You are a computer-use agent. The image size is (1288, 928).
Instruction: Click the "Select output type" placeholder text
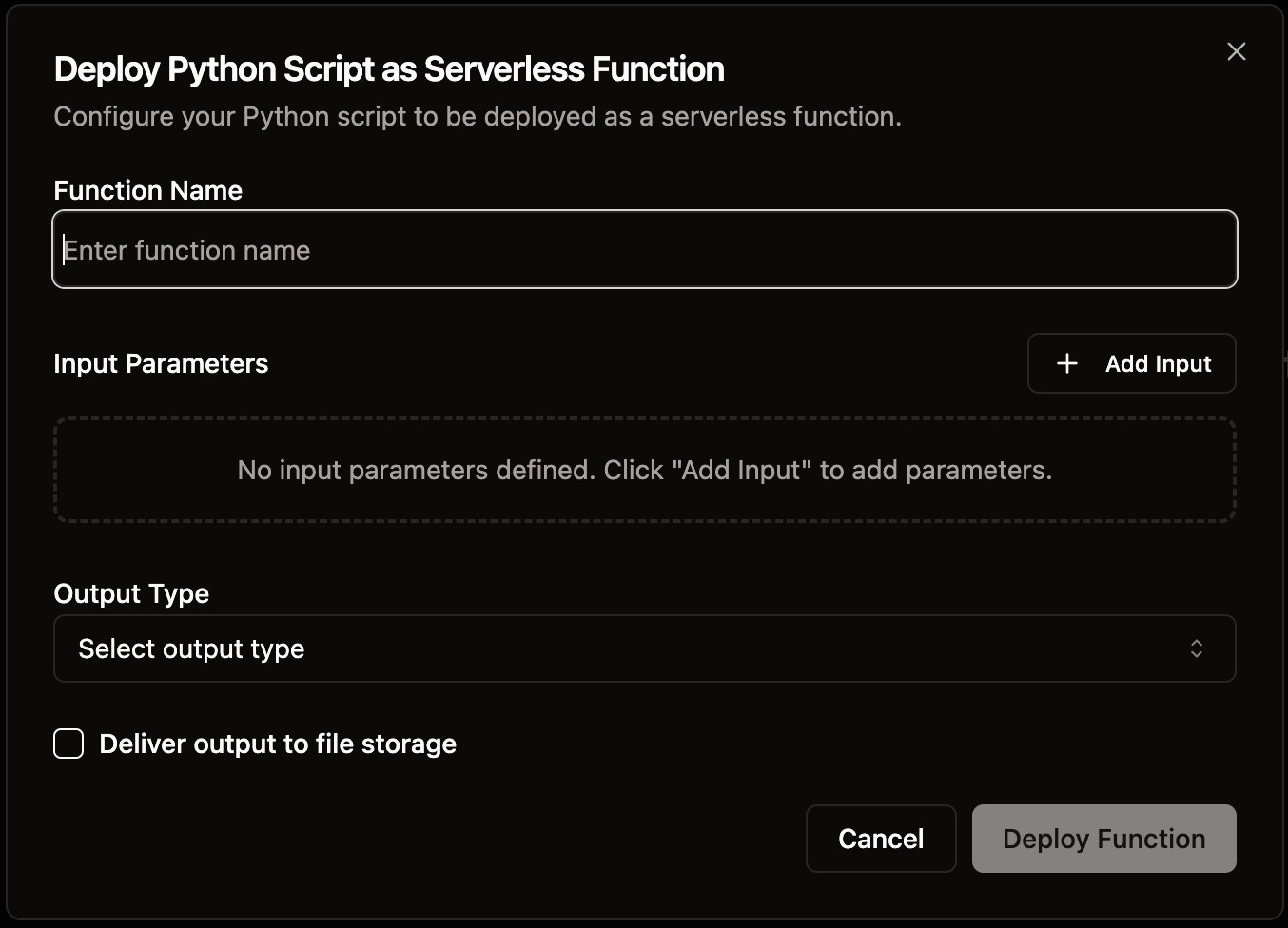pos(191,648)
